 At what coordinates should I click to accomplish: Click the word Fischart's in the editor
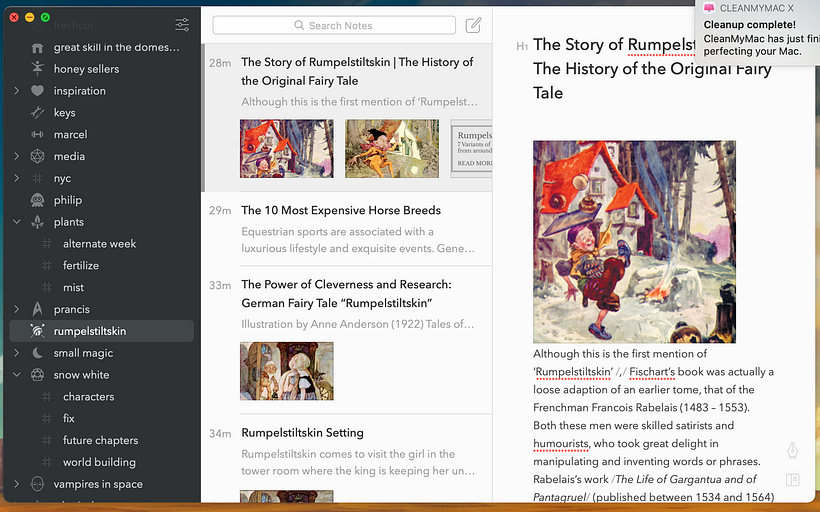tap(652, 372)
